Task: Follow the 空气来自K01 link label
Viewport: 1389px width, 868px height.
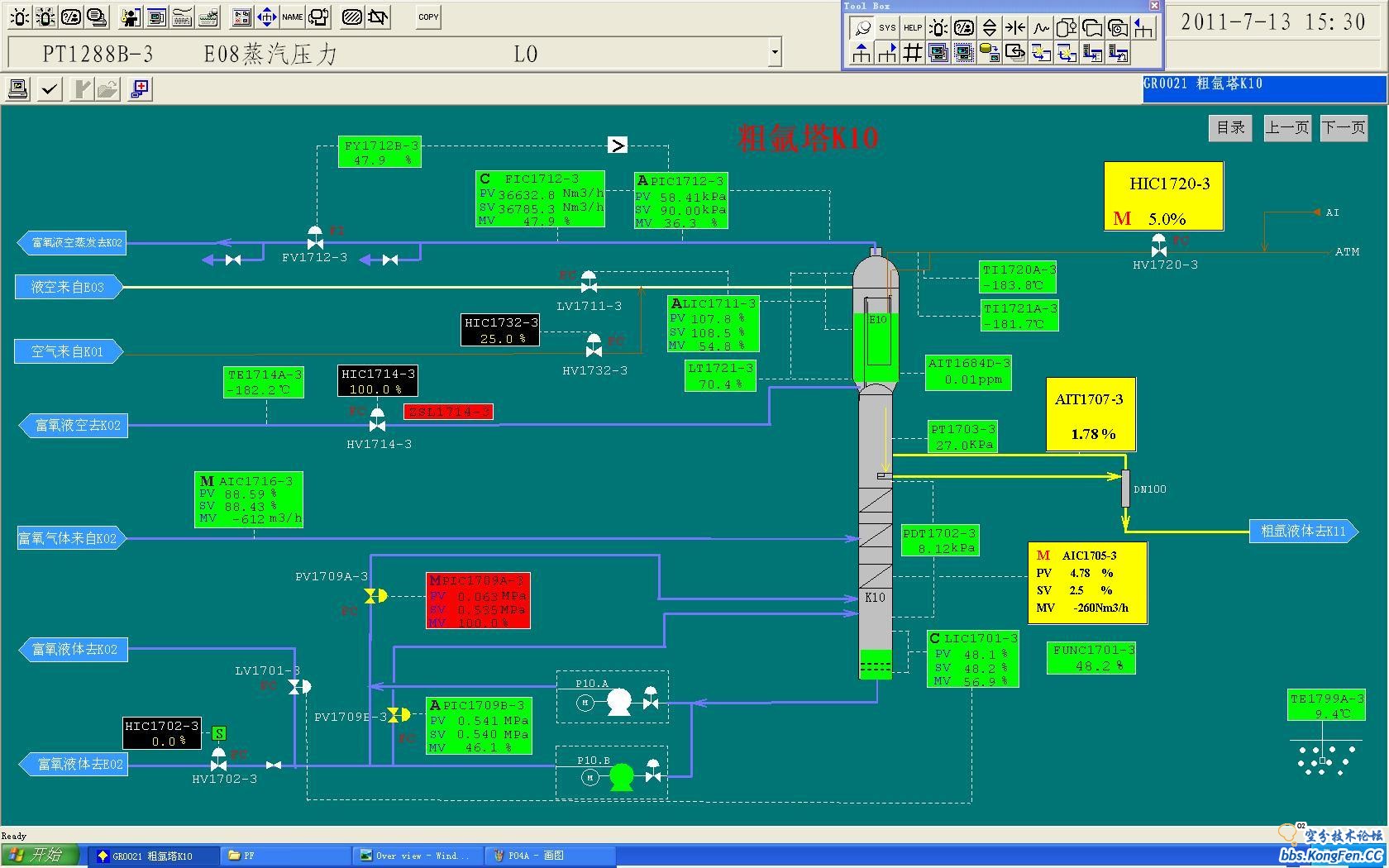Action: point(69,351)
